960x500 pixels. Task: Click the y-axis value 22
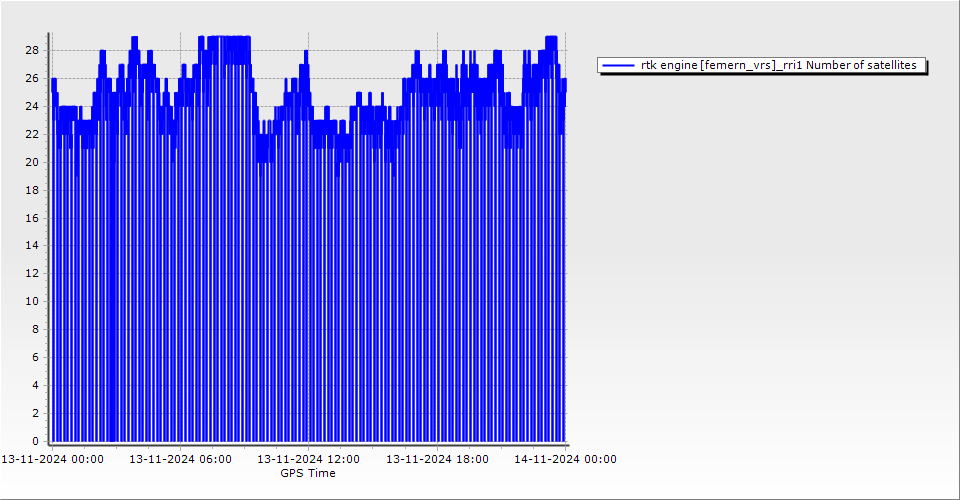coord(32,134)
